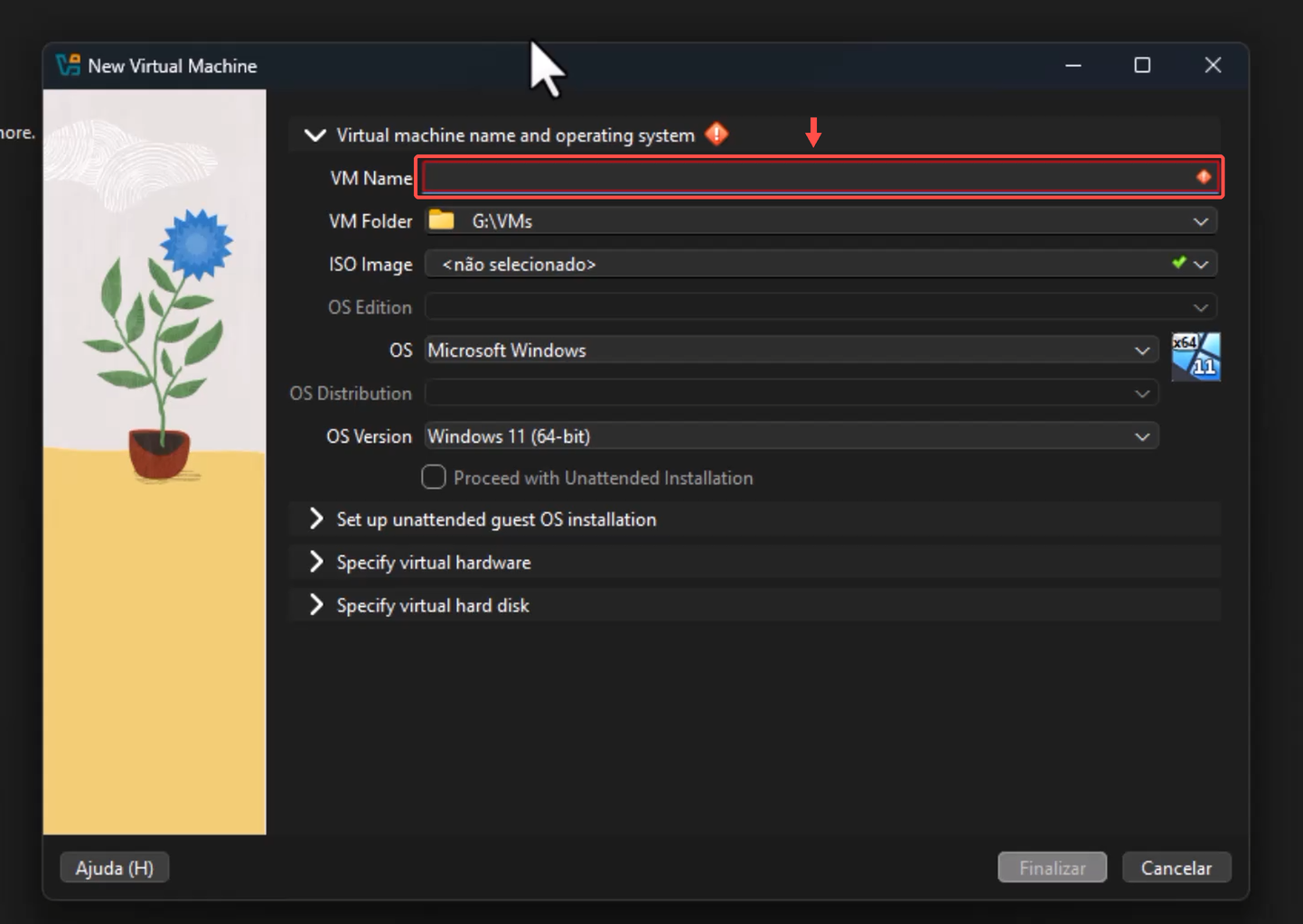The image size is (1303, 924).
Task: Open the ISO Image dropdown
Action: tap(1201, 265)
